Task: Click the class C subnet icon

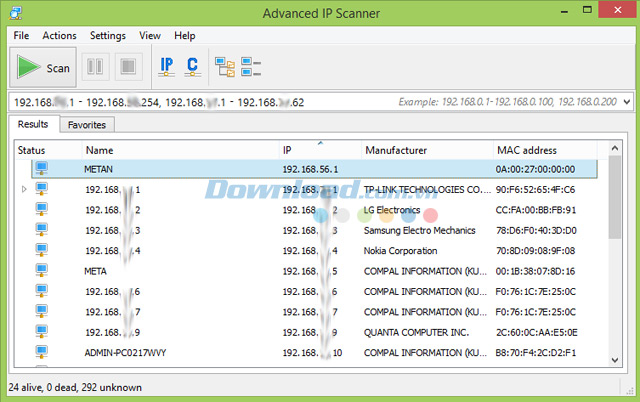Action: point(192,67)
